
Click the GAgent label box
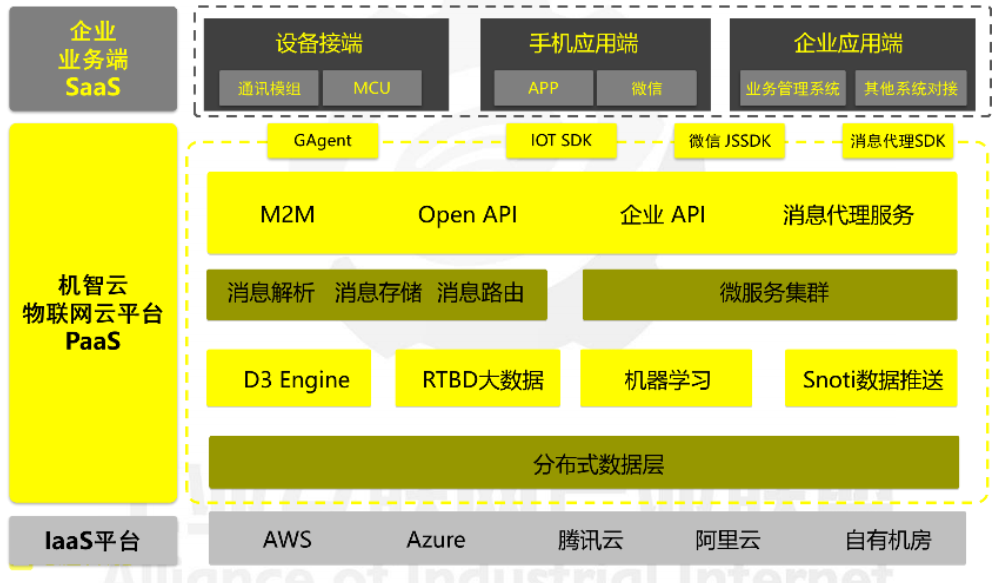322,141
